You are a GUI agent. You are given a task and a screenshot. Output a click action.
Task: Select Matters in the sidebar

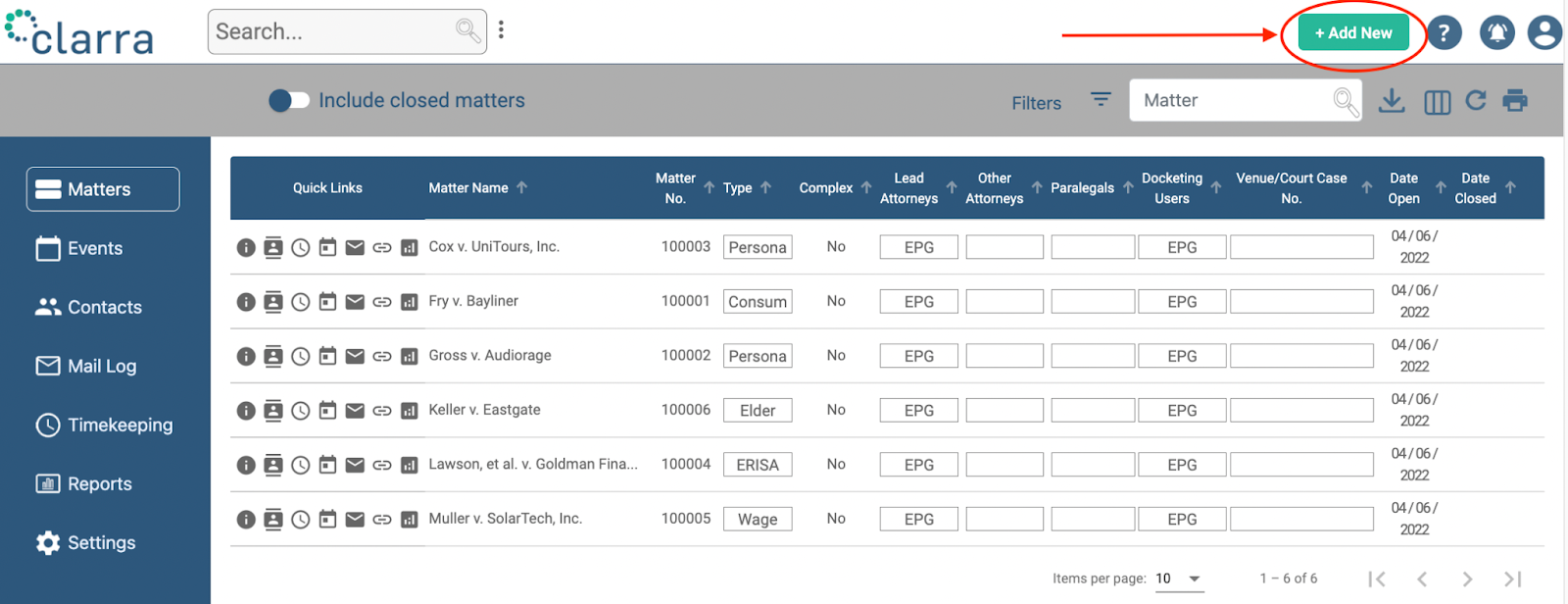pyautogui.click(x=103, y=189)
